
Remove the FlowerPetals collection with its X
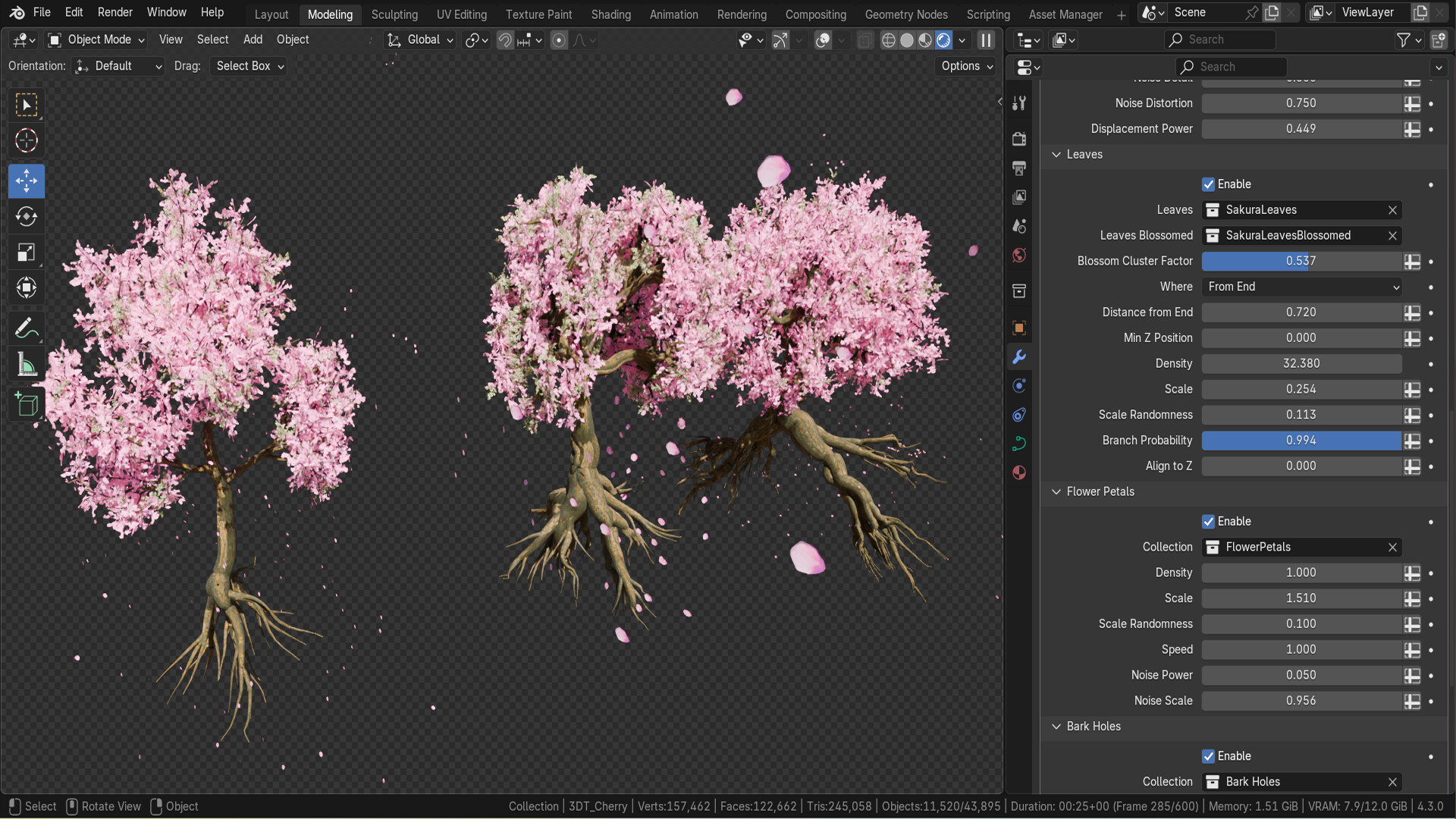point(1392,547)
